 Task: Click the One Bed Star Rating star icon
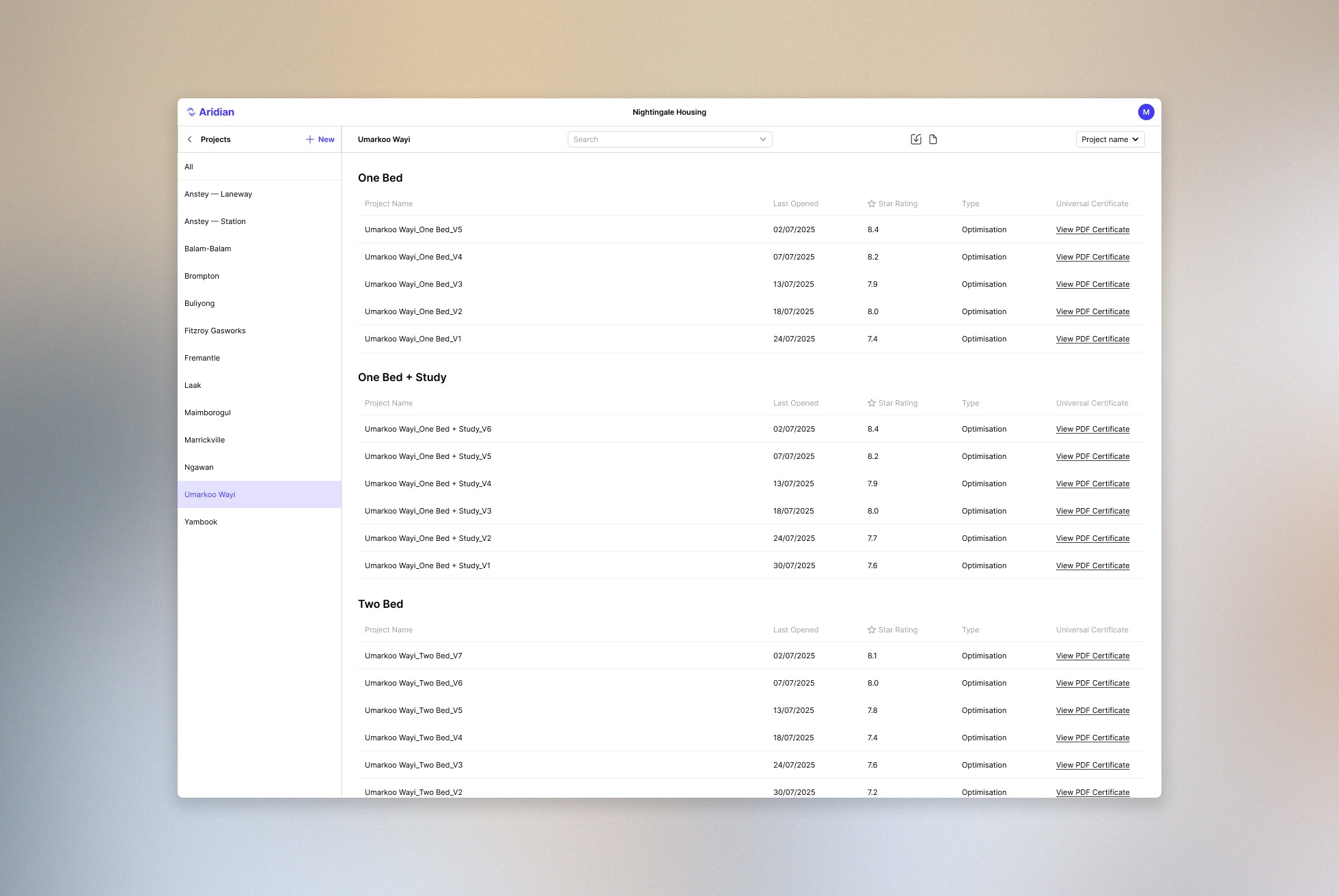tap(872, 204)
